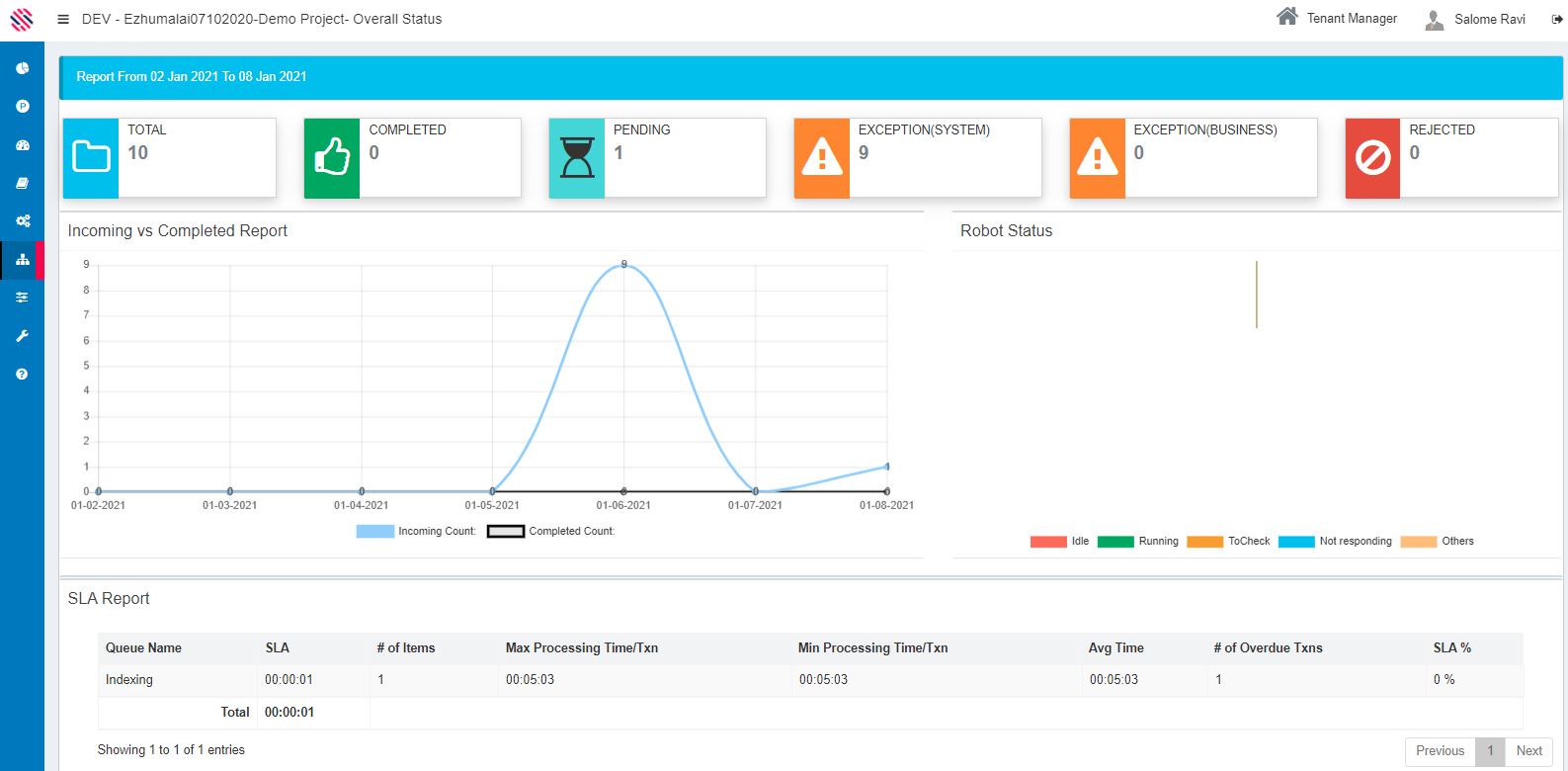
Task: Toggle the hamburger menu icon
Action: click(63, 19)
